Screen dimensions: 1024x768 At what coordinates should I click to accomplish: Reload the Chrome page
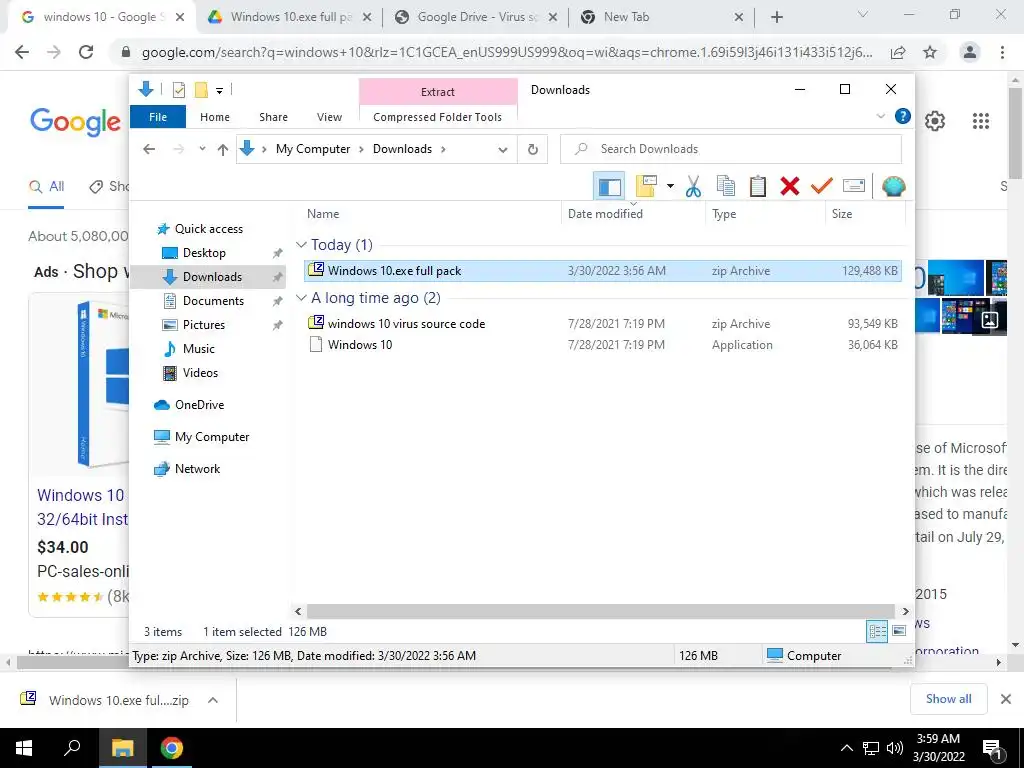(86, 52)
